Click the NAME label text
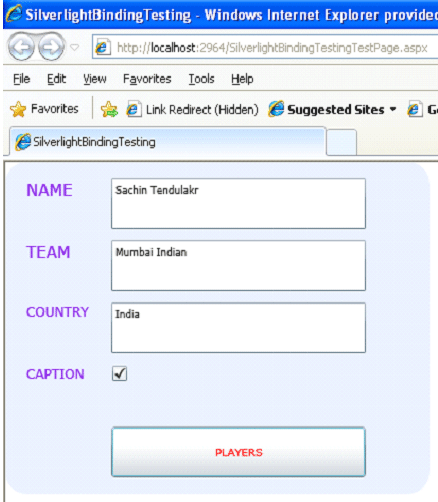Viewport: 438px width, 502px height. pyautogui.click(x=49, y=190)
